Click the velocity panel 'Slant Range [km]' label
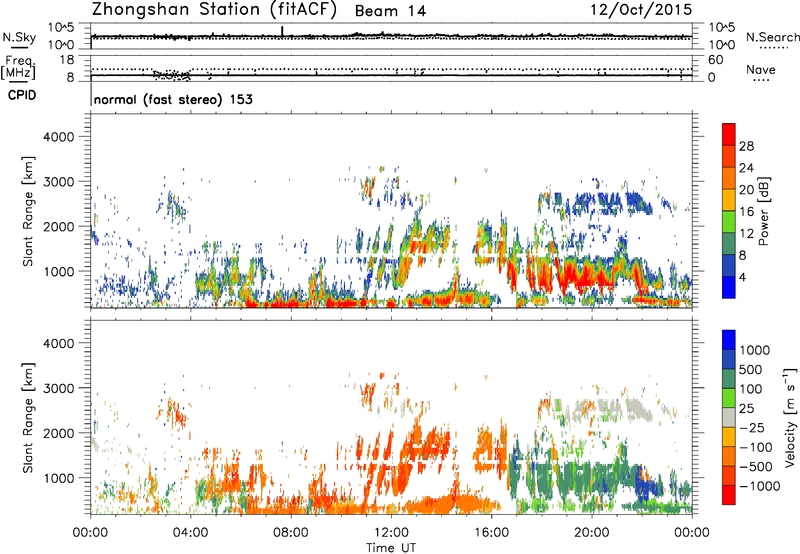The height and width of the screenshot is (554, 800). [x=28, y=417]
